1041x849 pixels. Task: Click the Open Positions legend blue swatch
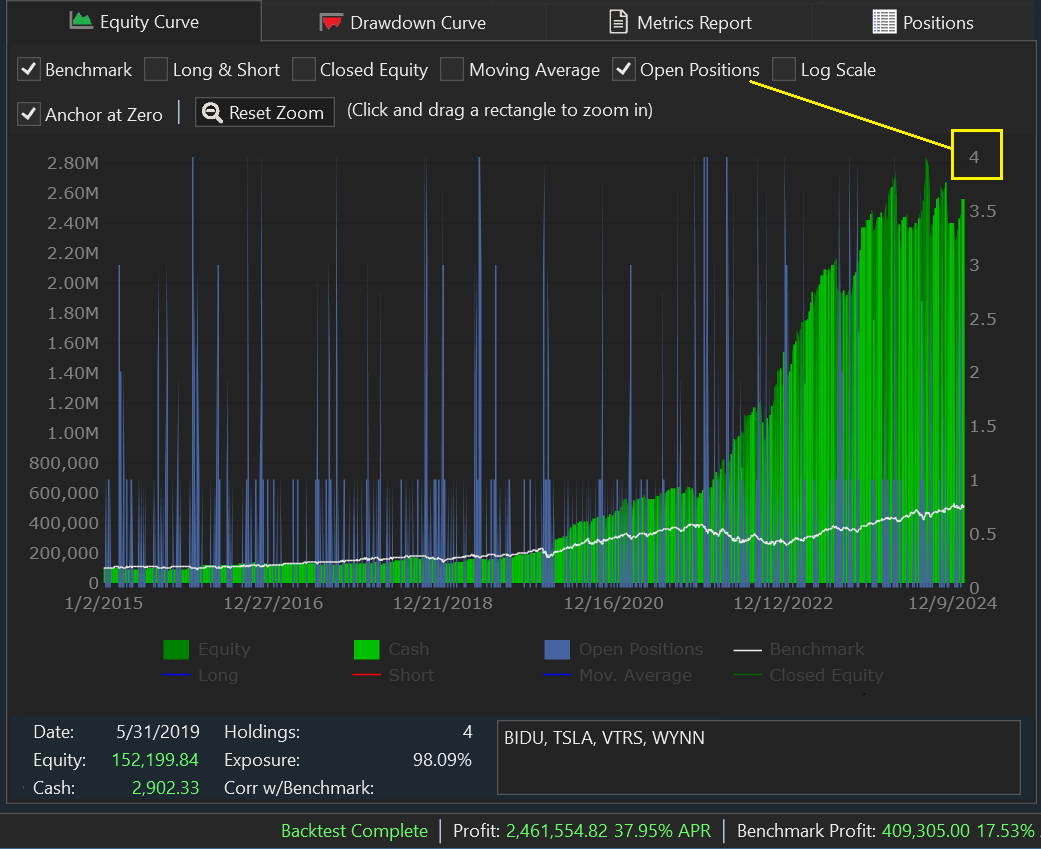(557, 650)
